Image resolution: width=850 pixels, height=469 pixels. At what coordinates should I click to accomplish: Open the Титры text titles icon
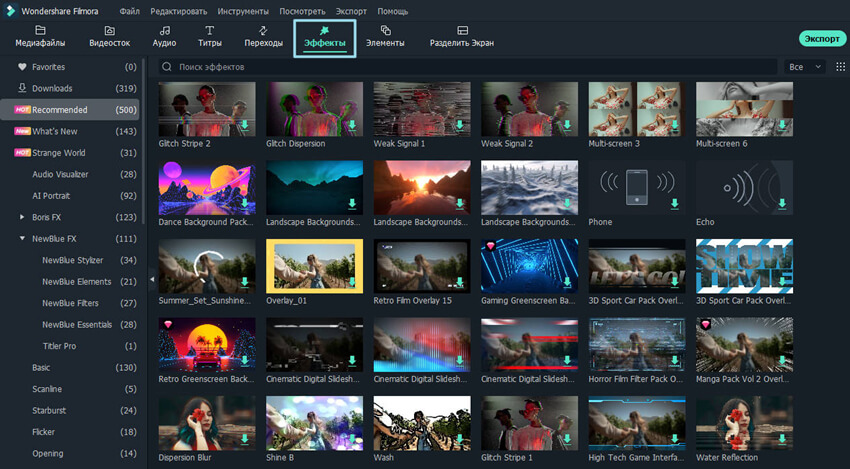tap(210, 30)
